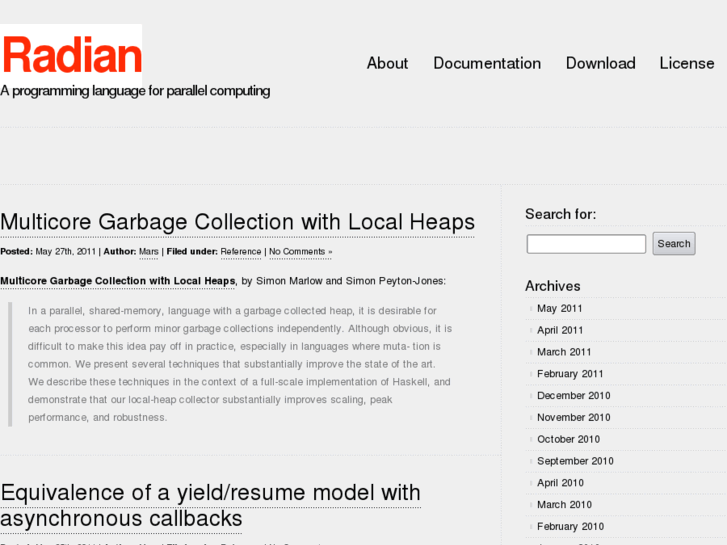Click the Search button
This screenshot has height=545, width=727.
(x=674, y=244)
